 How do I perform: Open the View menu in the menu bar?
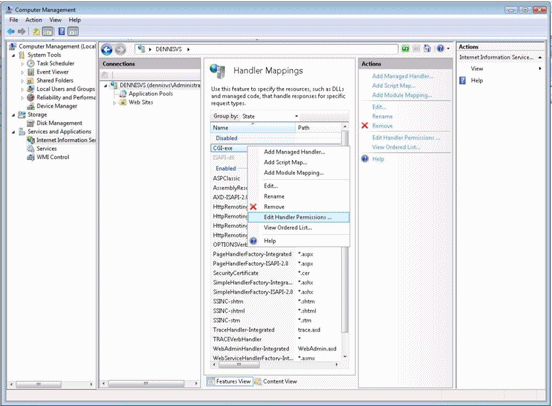[55, 20]
